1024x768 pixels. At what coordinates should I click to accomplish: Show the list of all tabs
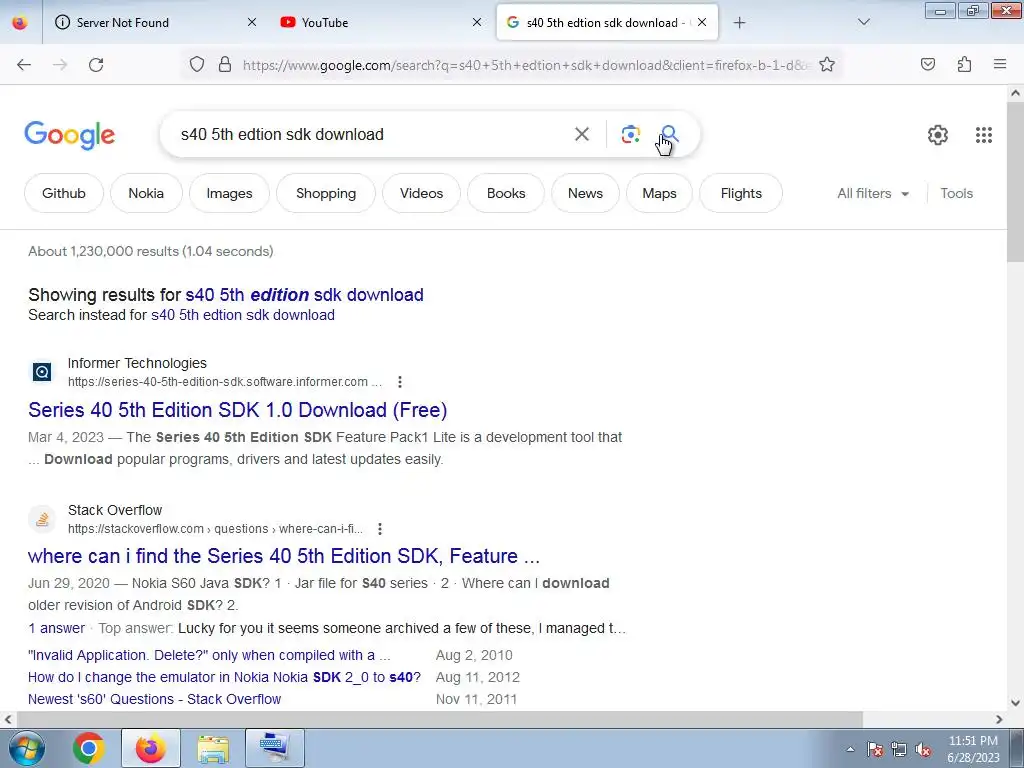(x=863, y=23)
